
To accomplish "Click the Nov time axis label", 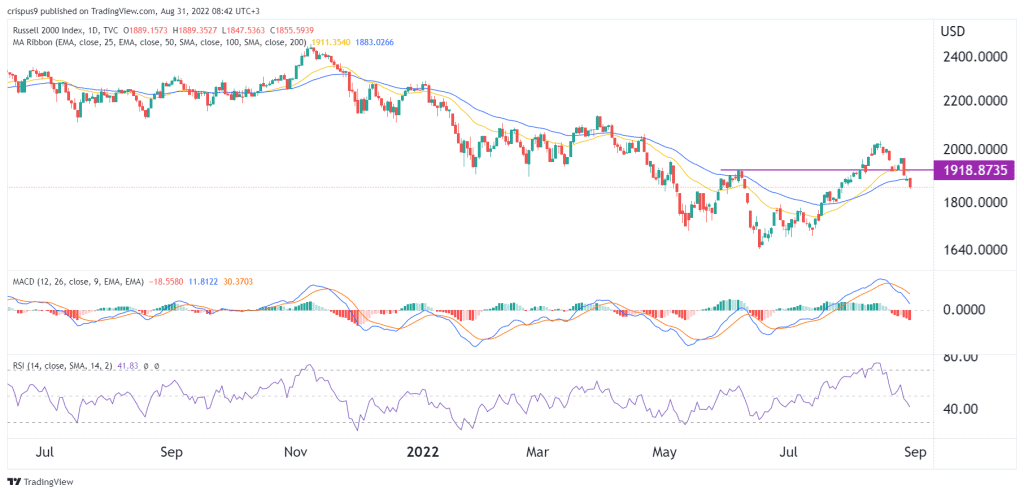I will [x=298, y=452].
